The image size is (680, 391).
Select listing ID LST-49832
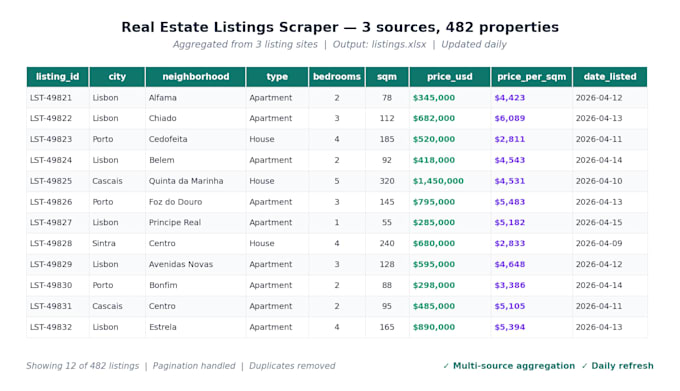[51, 326]
